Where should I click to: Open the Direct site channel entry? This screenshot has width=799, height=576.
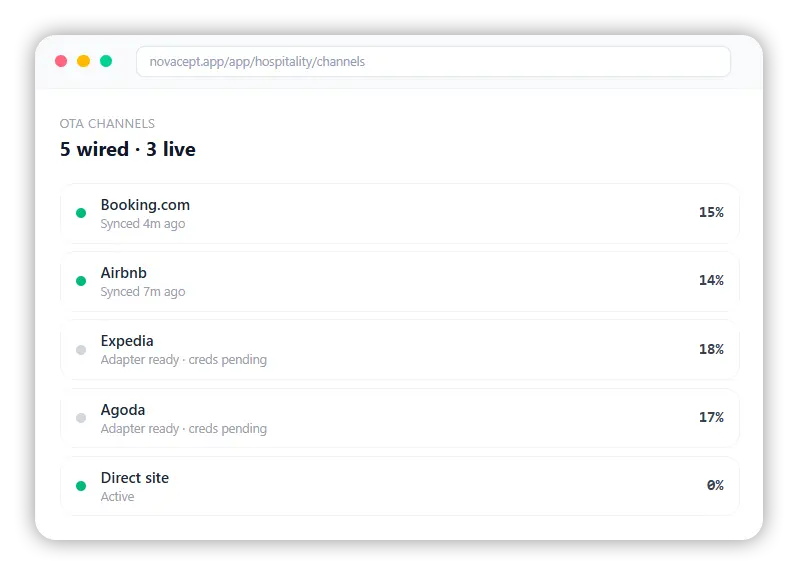tap(400, 486)
